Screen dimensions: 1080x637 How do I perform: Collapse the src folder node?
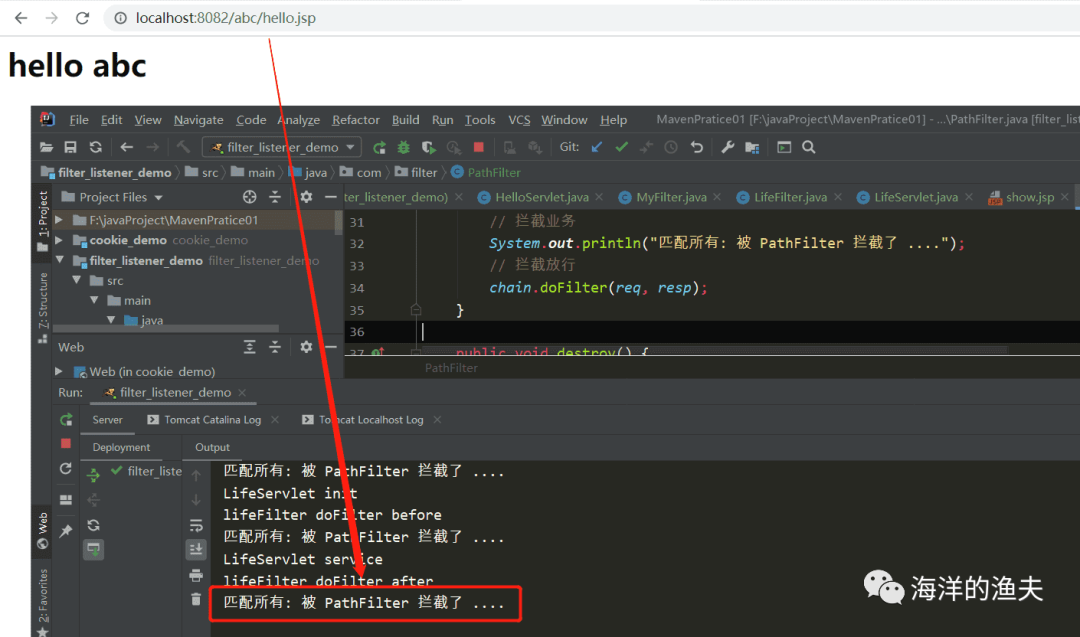76,280
